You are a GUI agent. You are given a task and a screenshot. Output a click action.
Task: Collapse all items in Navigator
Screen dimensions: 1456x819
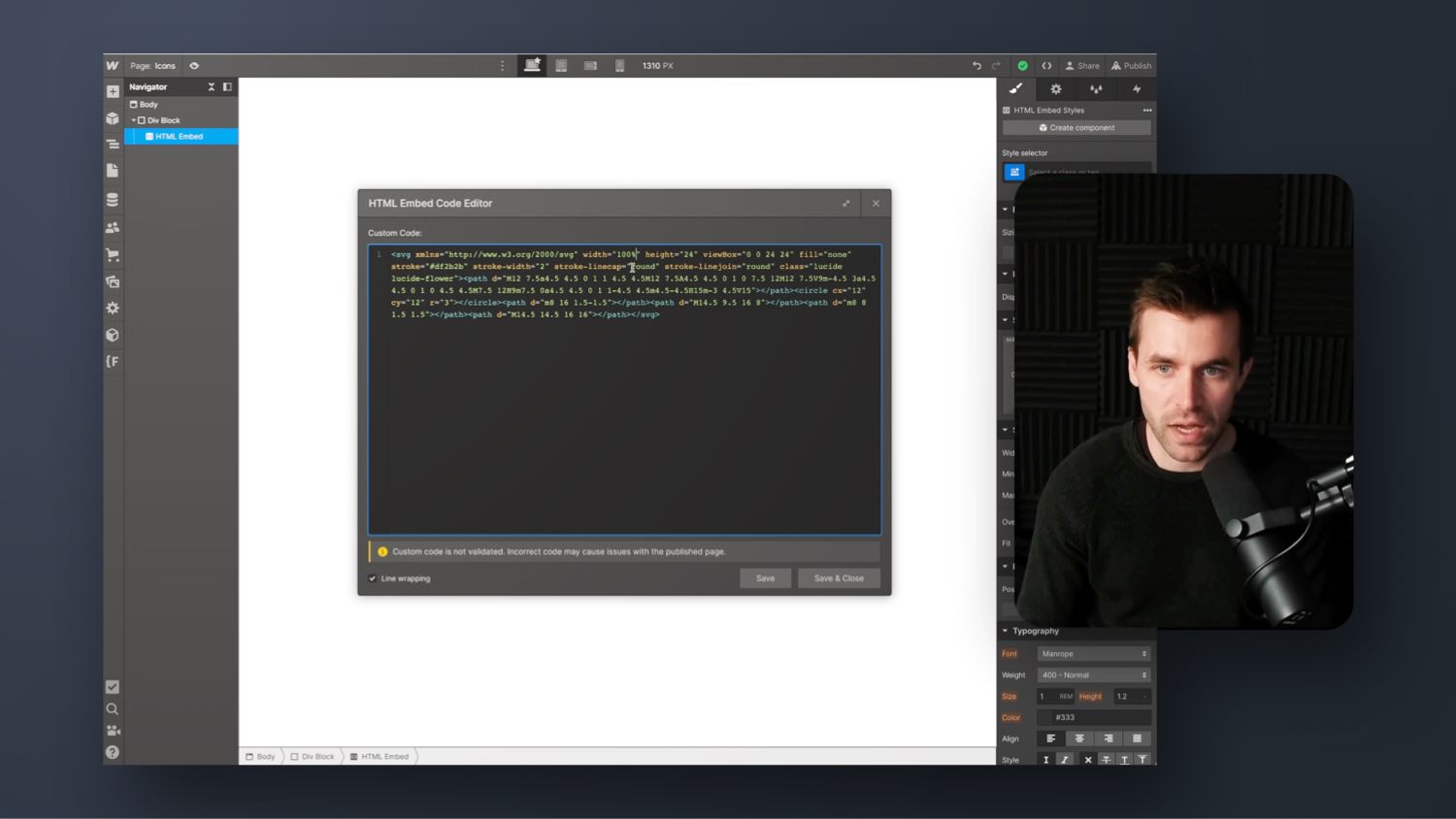point(211,87)
